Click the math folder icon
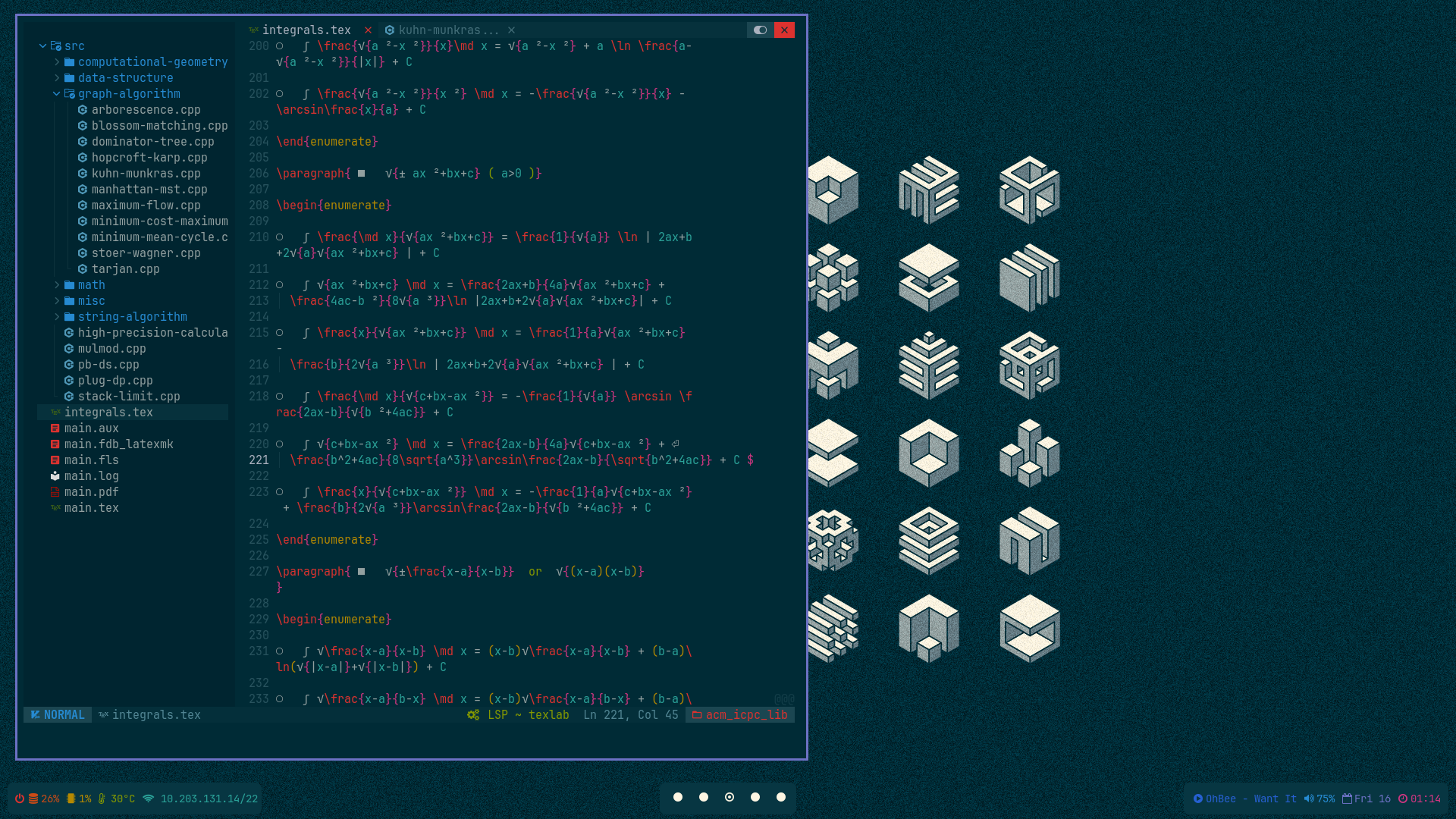 (x=70, y=285)
